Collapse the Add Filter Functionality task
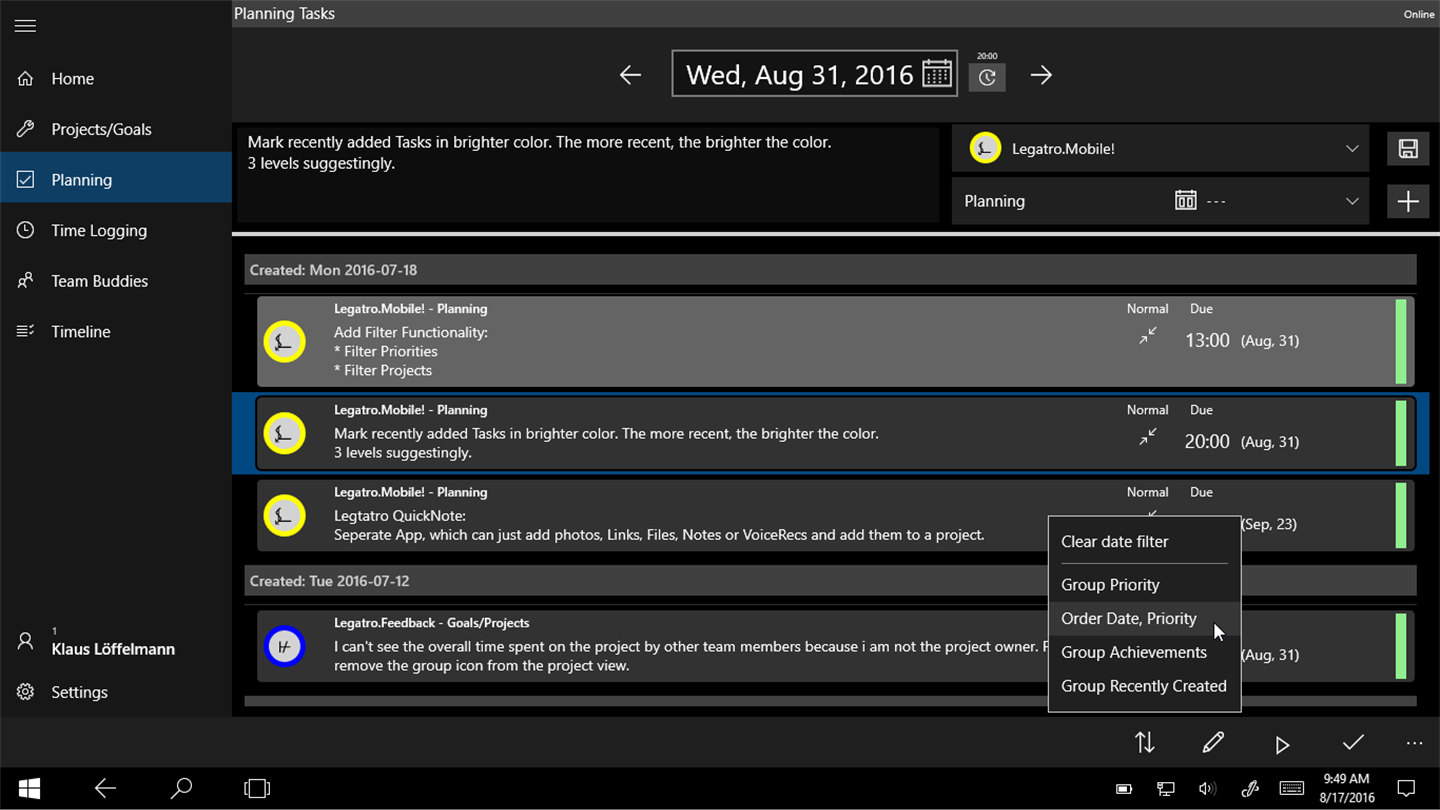This screenshot has width=1440, height=810. pos(1148,336)
